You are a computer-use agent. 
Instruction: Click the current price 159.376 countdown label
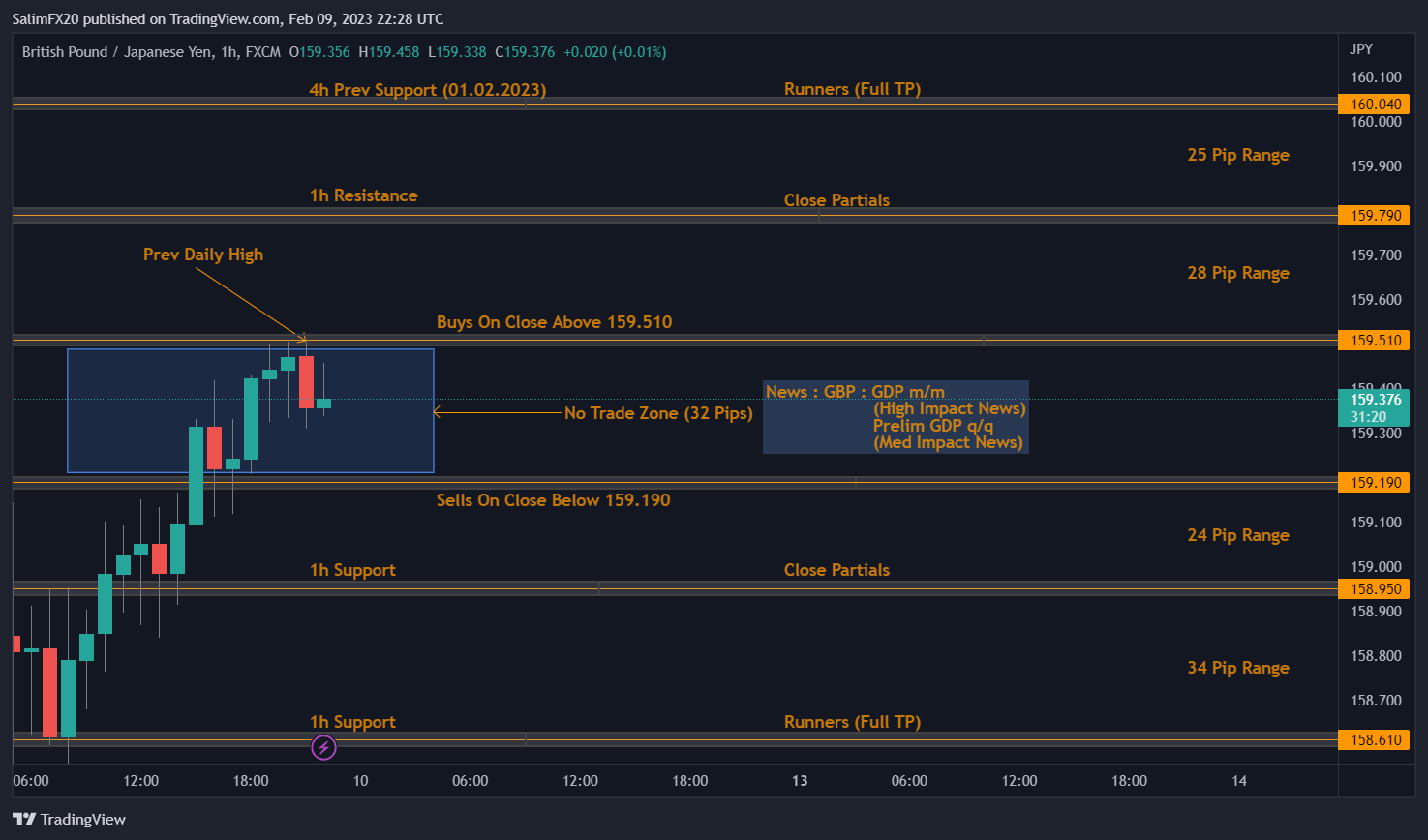click(1374, 407)
